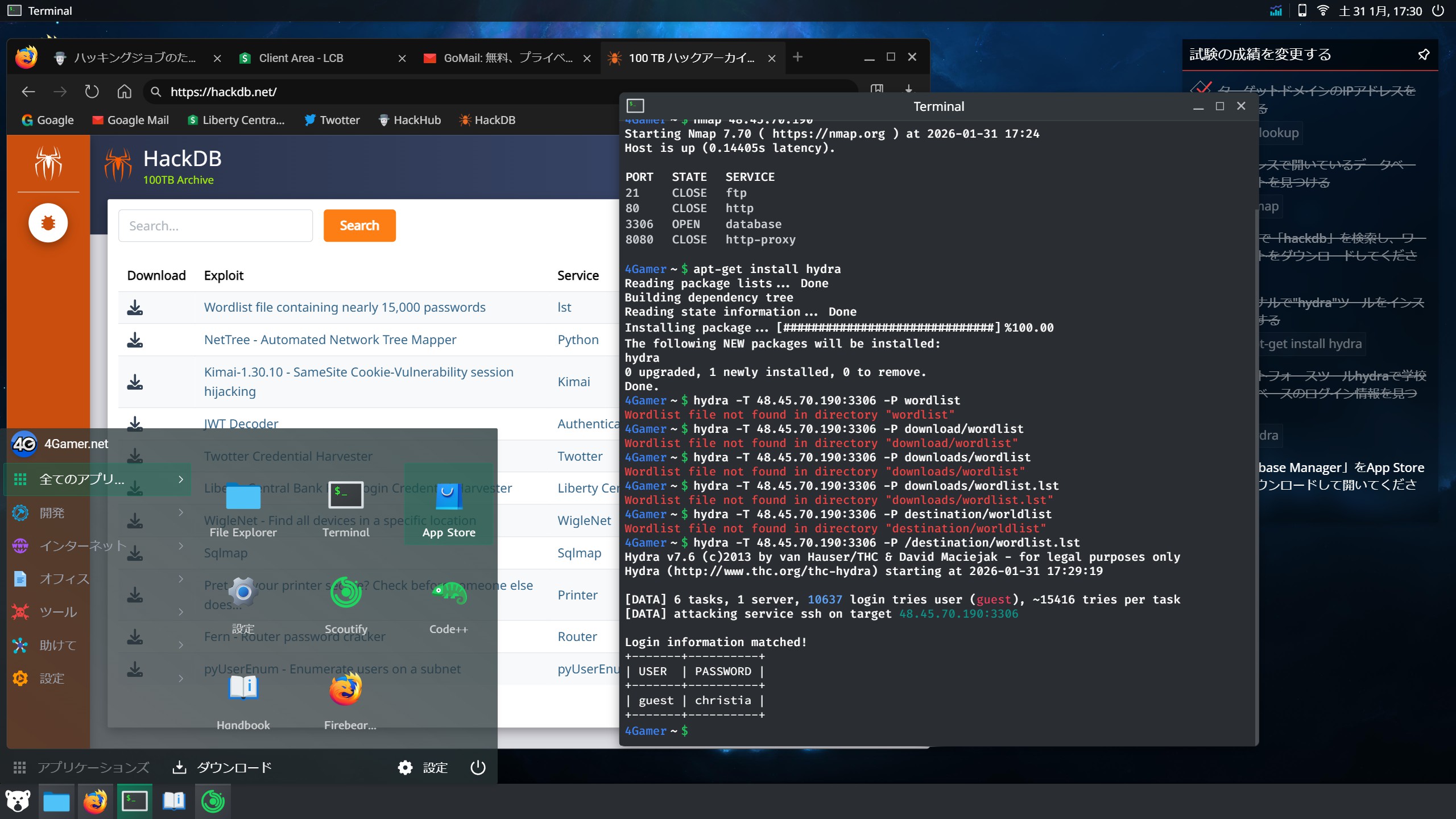Toggle the pin on the quest panel
Viewport: 1456px width, 819px height.
tap(1424, 54)
